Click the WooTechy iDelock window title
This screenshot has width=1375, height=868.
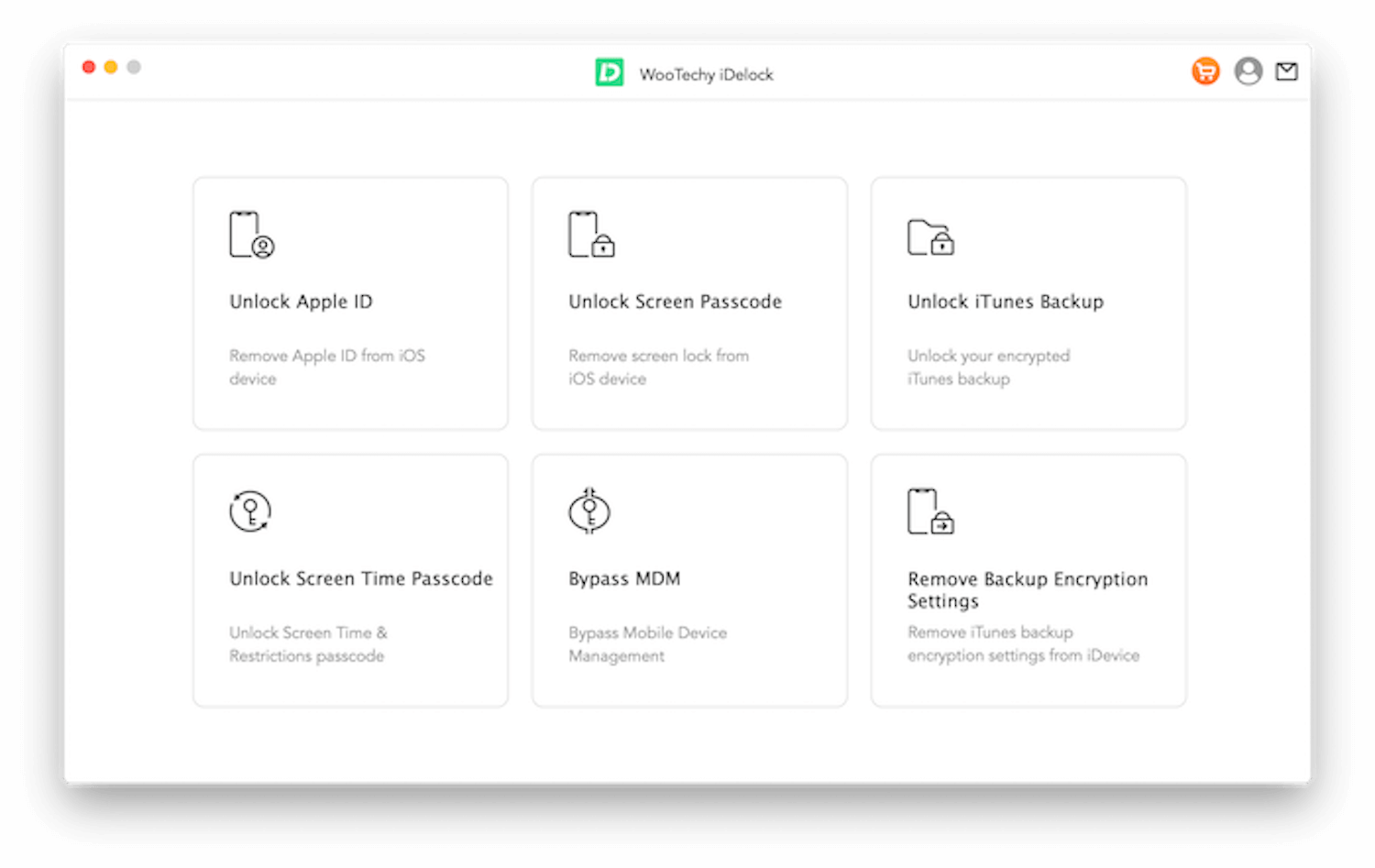706,74
